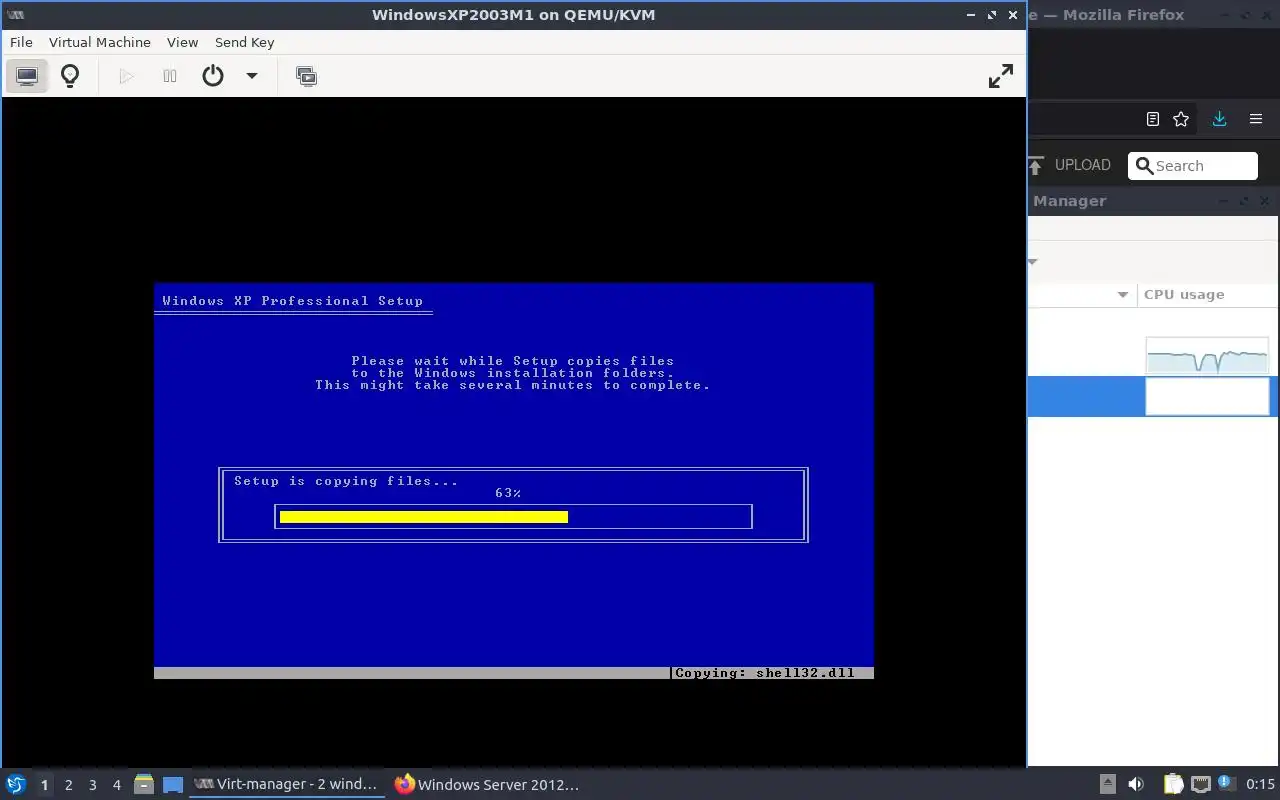Select the highlighted VM row in Manager

[1153, 397]
